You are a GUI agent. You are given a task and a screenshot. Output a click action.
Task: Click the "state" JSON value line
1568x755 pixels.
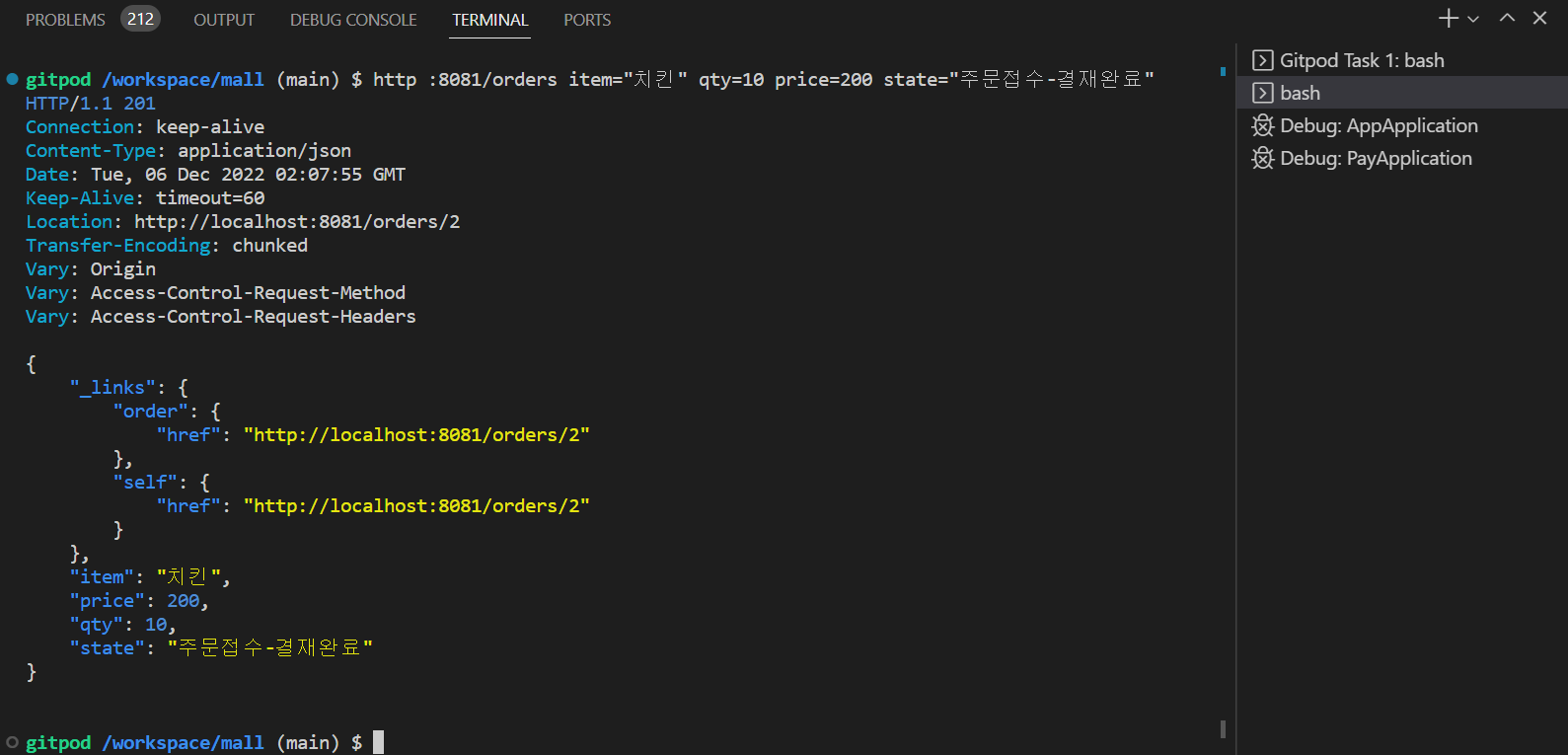coord(221,648)
